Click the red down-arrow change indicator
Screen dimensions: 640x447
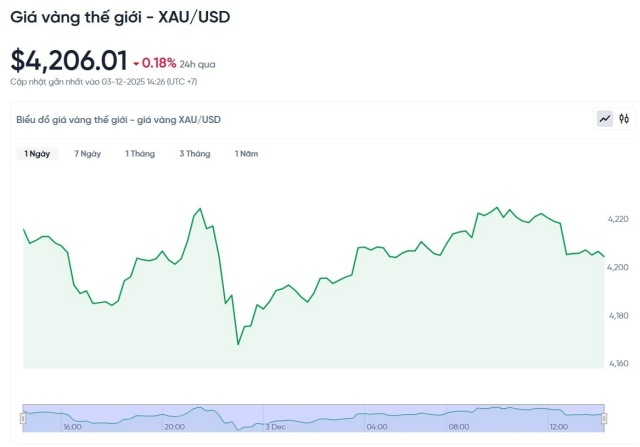coord(136,63)
